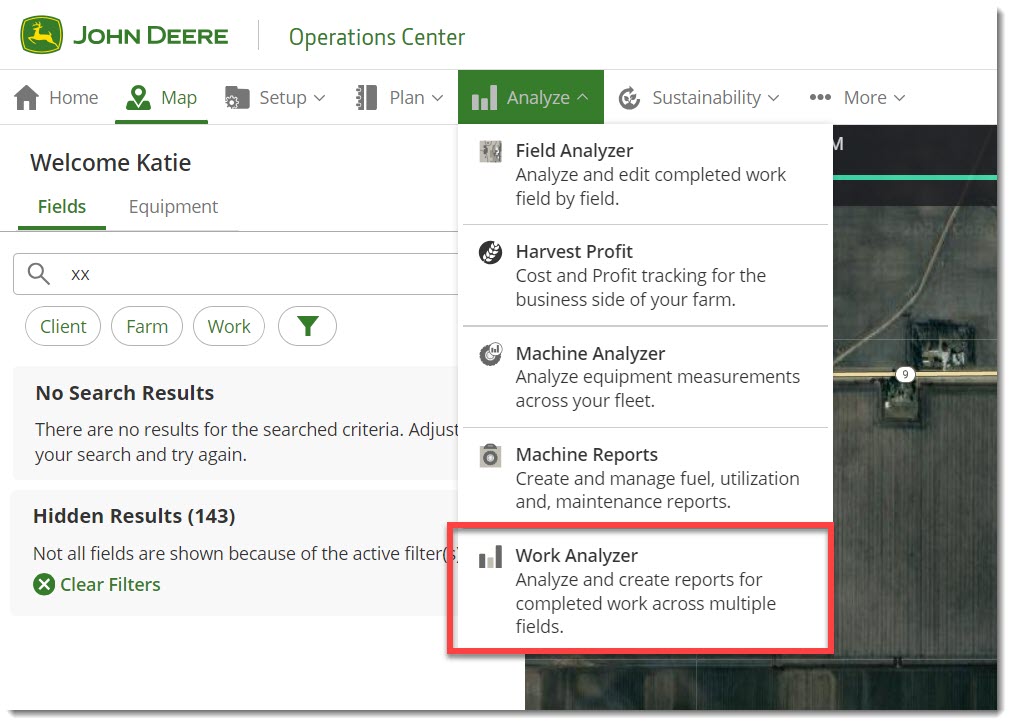
Task: Select the Harvest Profit icon entry
Action: [x=490, y=253]
